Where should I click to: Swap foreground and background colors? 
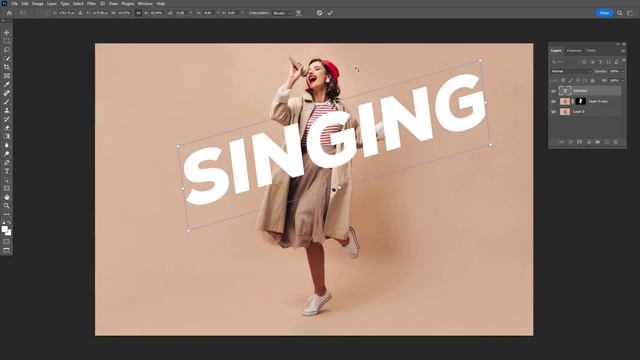9,223
